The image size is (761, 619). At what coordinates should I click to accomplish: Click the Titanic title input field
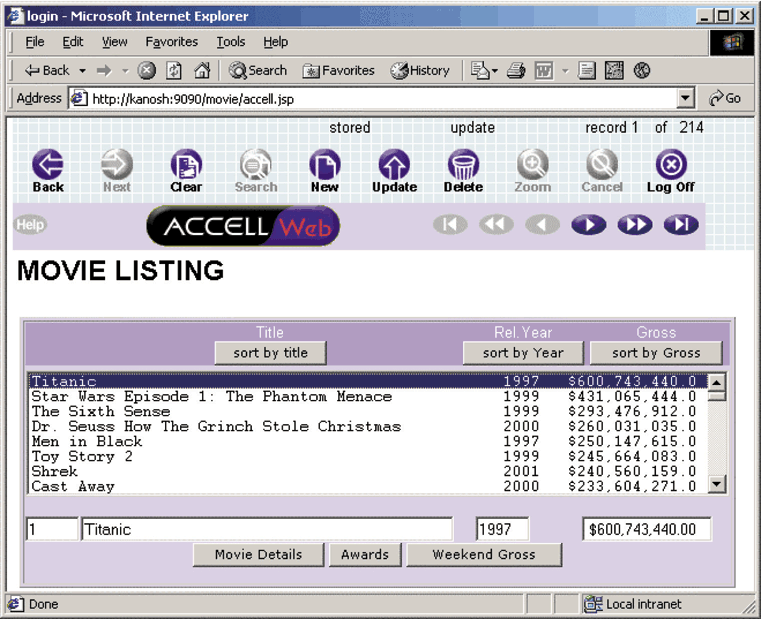pos(267,529)
